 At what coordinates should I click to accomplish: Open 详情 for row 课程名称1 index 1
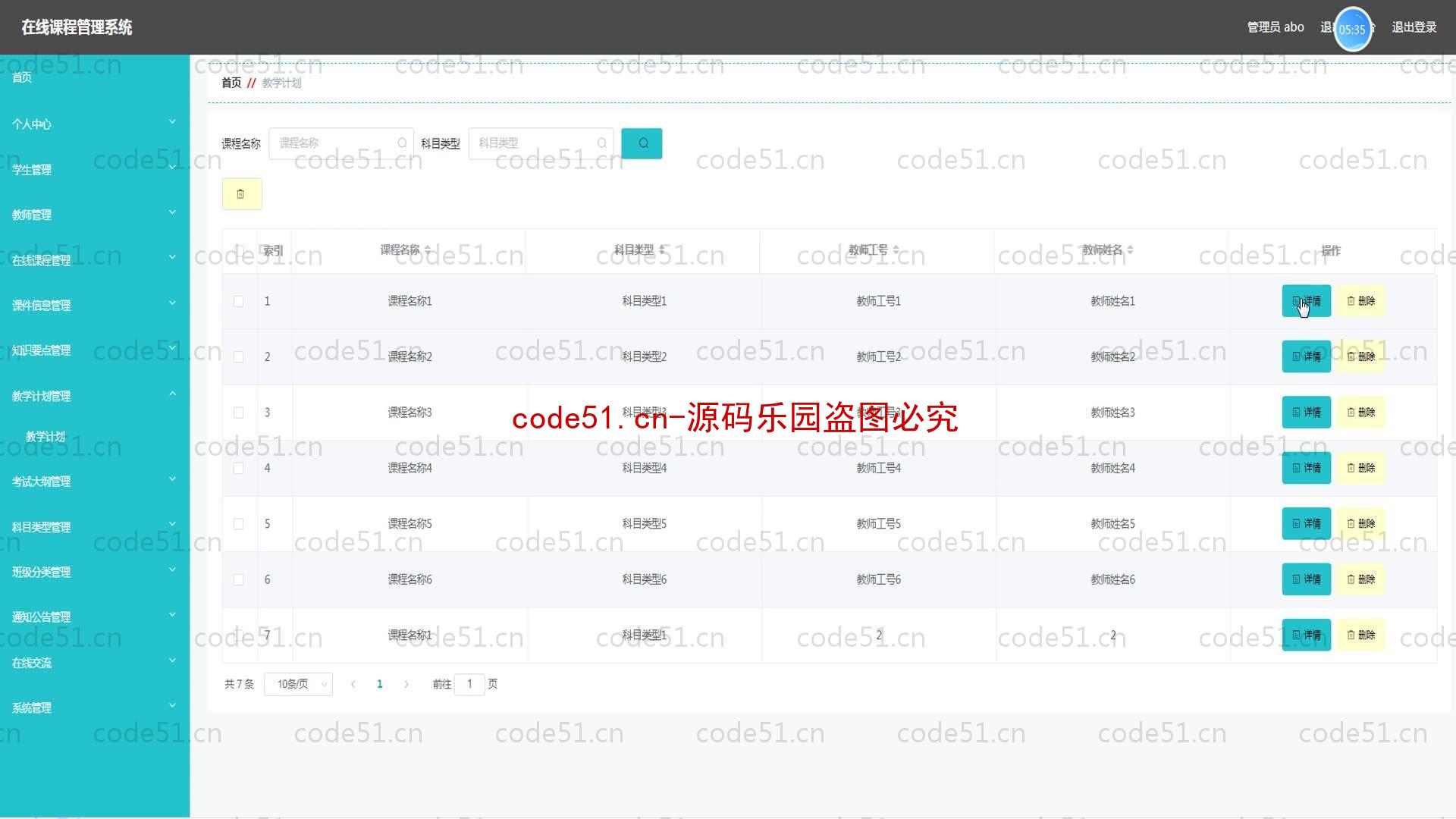[x=1306, y=301]
